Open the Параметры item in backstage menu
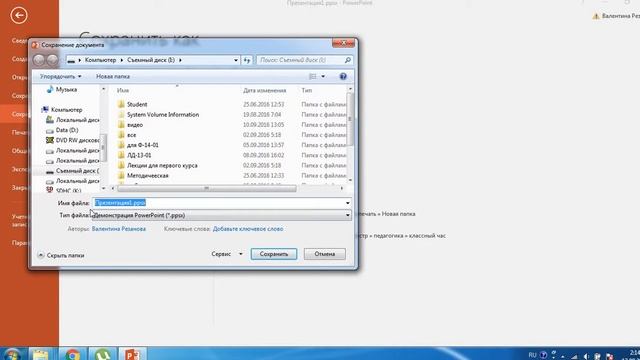The image size is (640, 360). [20, 242]
